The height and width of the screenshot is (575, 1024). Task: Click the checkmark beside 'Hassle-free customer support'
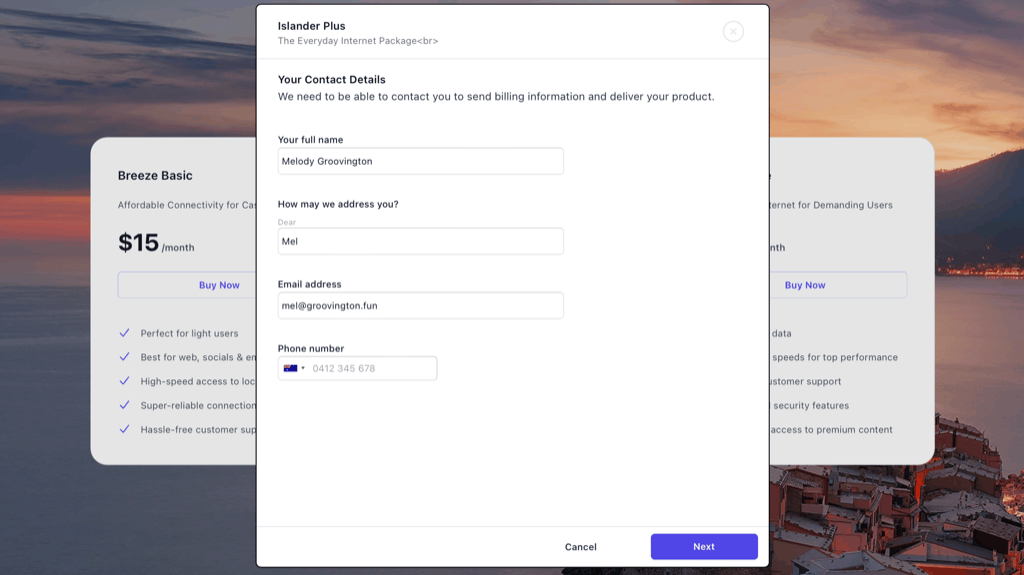tap(125, 429)
